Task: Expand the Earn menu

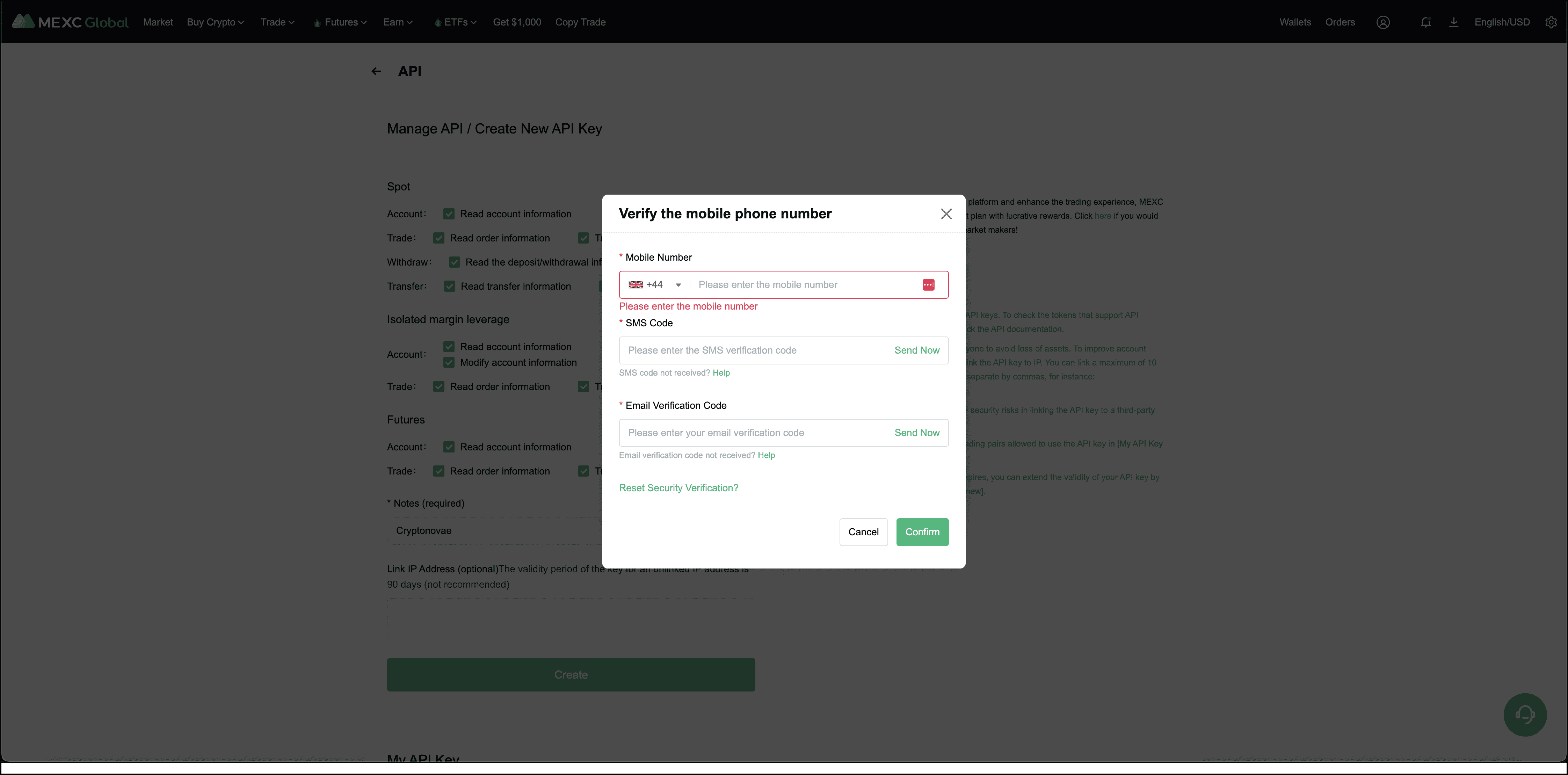Action: click(398, 22)
